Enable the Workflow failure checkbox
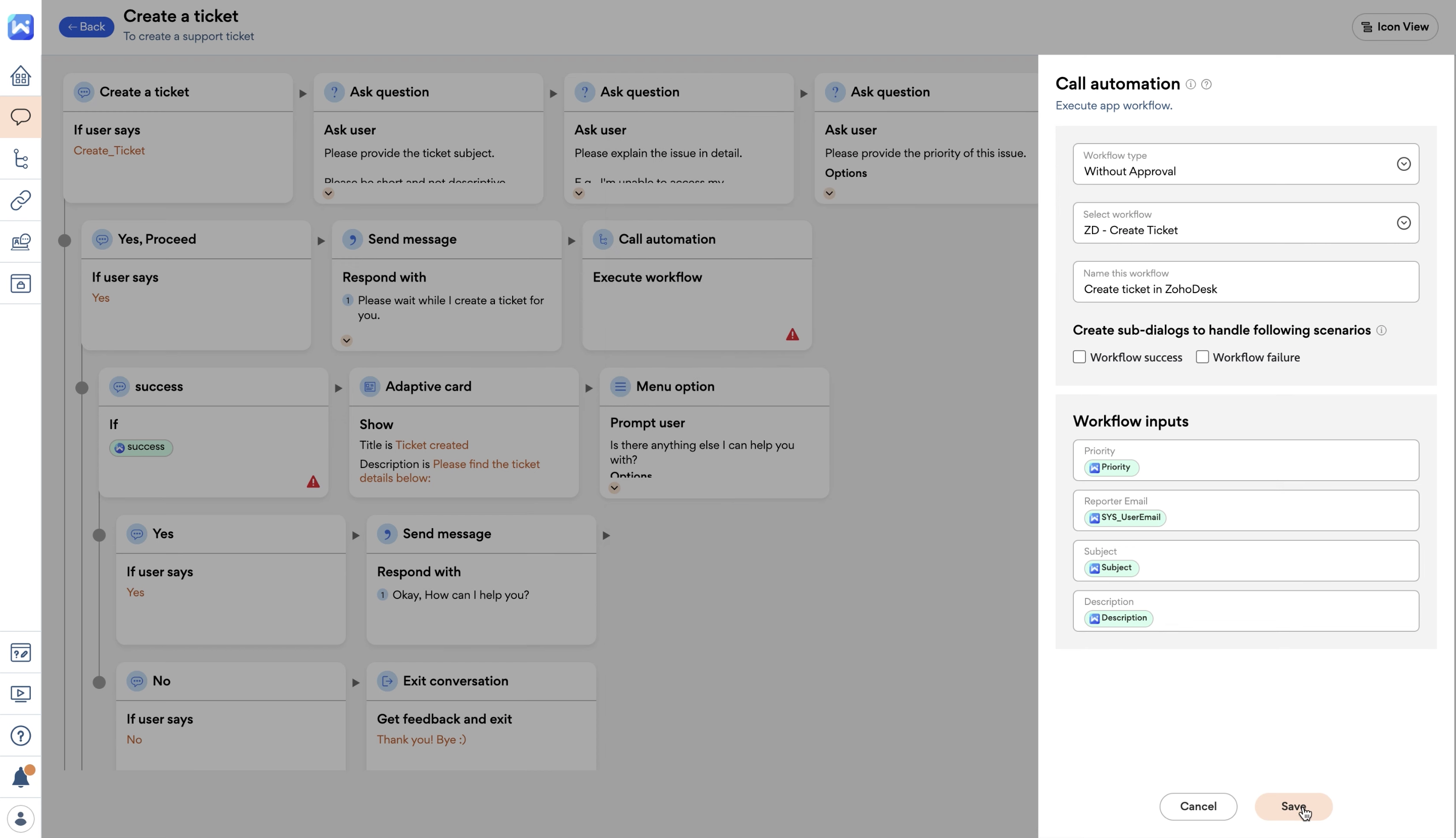1456x838 pixels. 1202,357
